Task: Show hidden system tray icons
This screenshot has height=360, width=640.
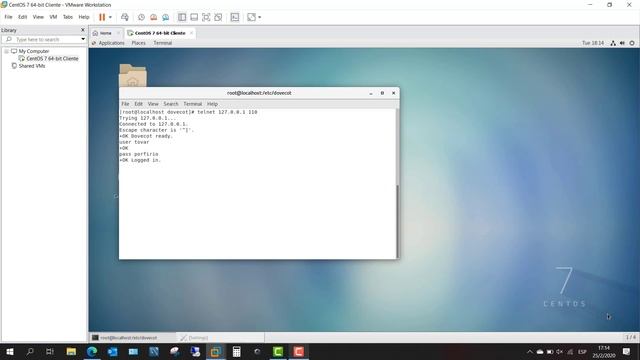Action: pyautogui.click(x=530, y=351)
